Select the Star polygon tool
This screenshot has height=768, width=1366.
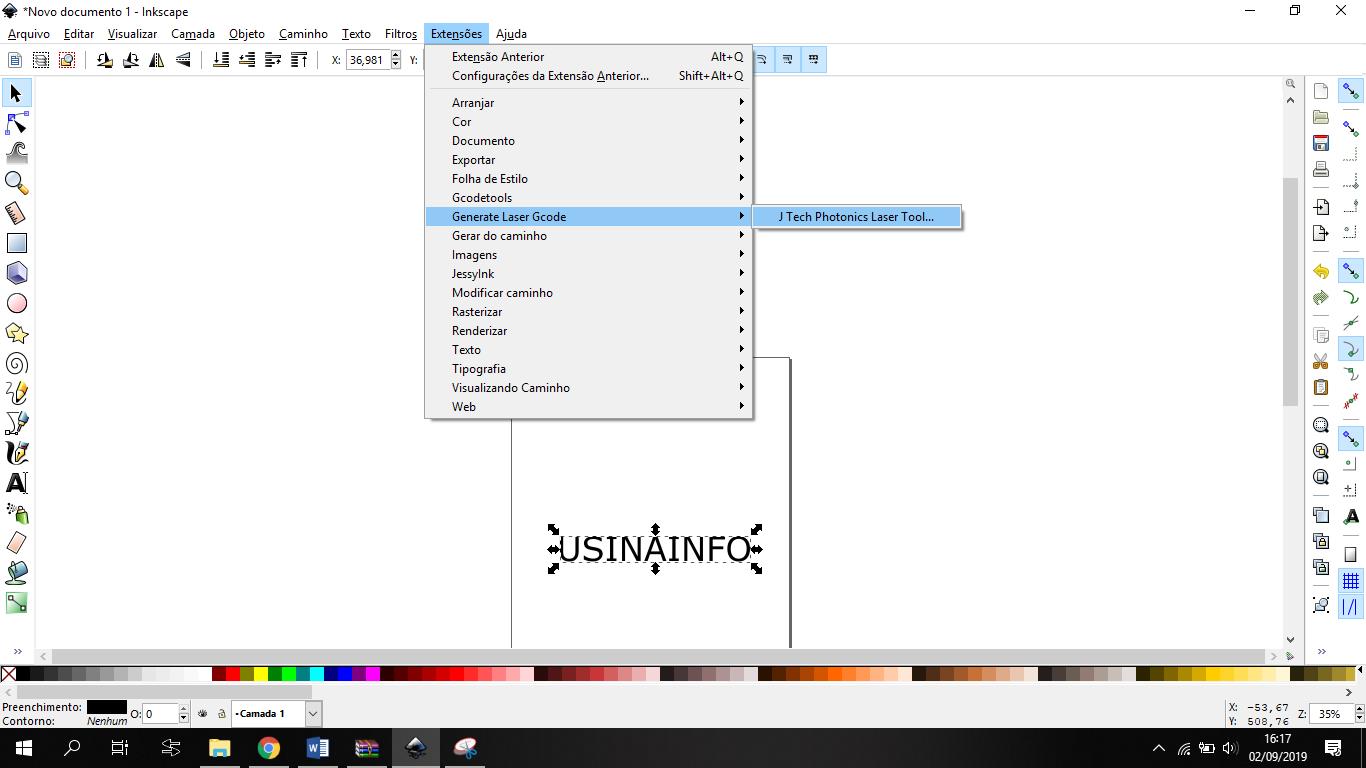click(16, 333)
